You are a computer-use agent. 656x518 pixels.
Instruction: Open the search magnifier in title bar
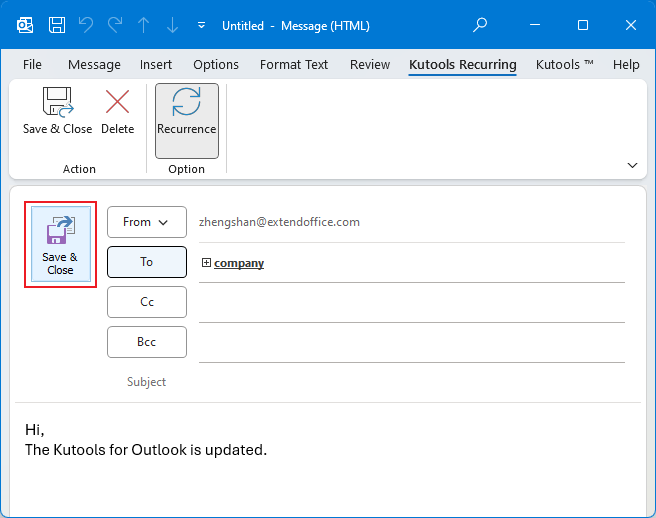(480, 25)
